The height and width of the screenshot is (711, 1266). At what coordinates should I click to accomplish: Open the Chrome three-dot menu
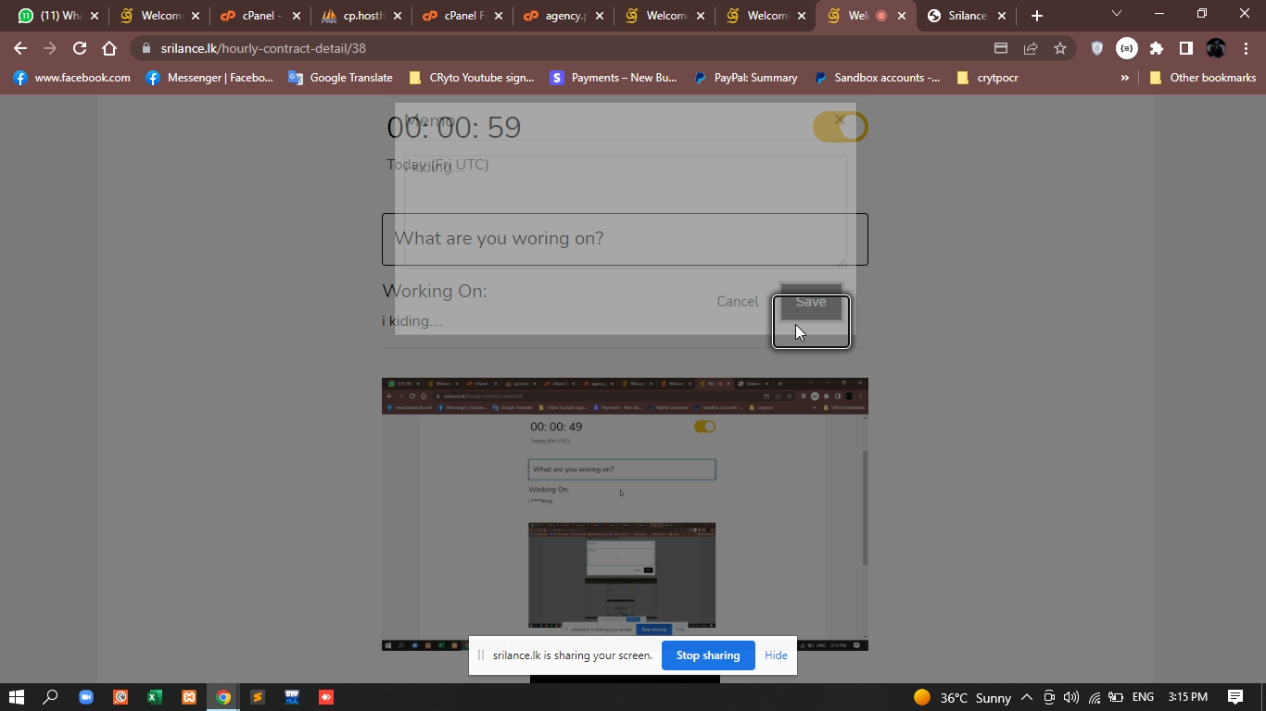tap(1246, 48)
